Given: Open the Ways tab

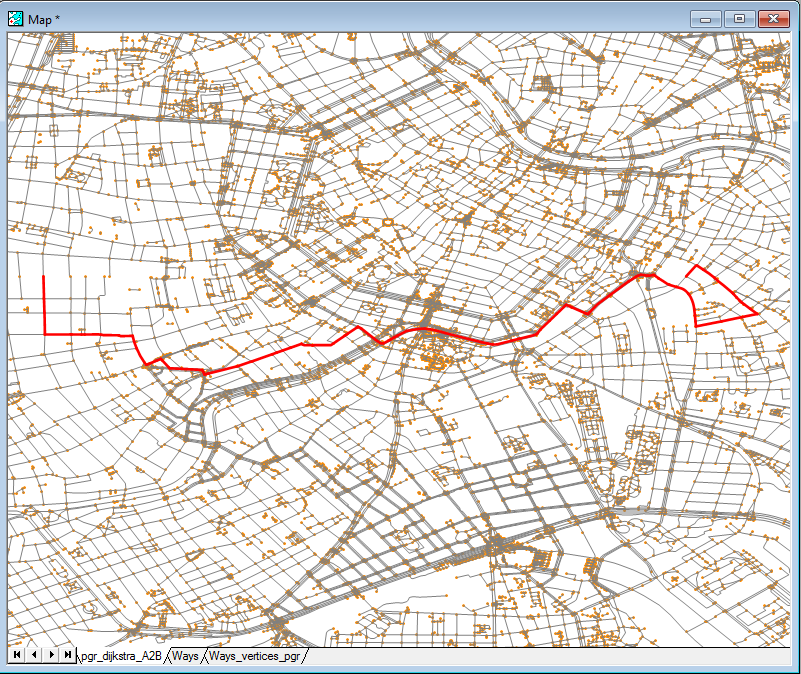Looking at the screenshot, I should click(185, 656).
